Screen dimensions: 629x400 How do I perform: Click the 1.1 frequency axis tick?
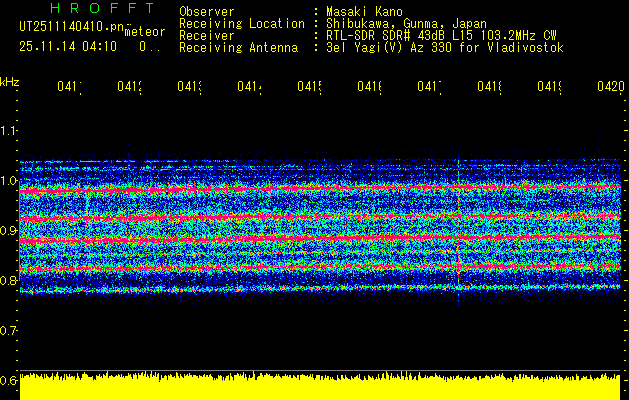click(9, 131)
